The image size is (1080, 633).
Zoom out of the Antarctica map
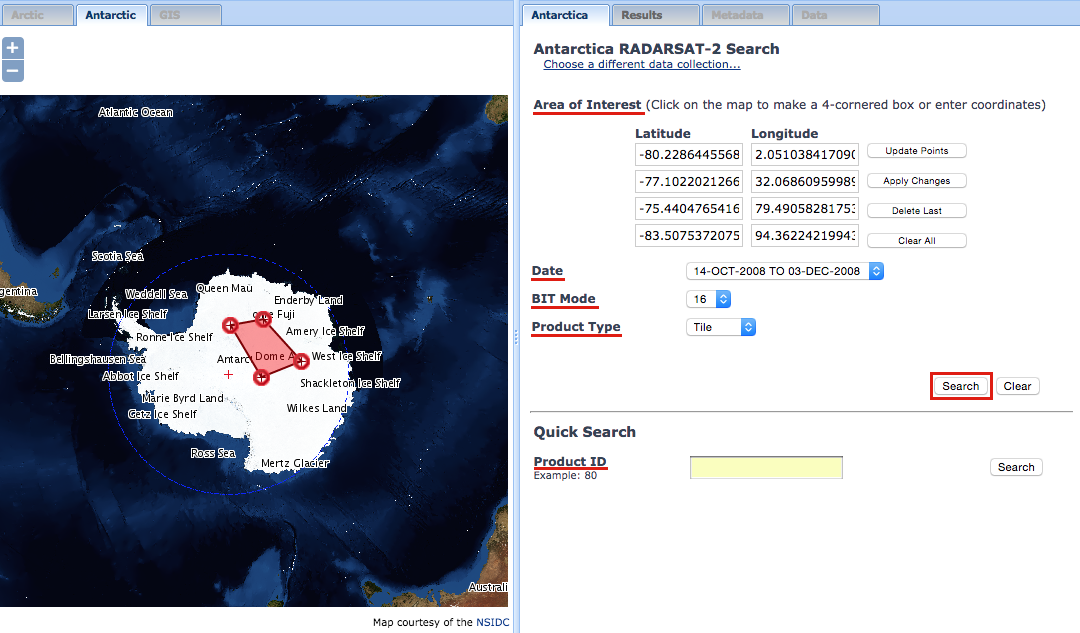pos(12,70)
